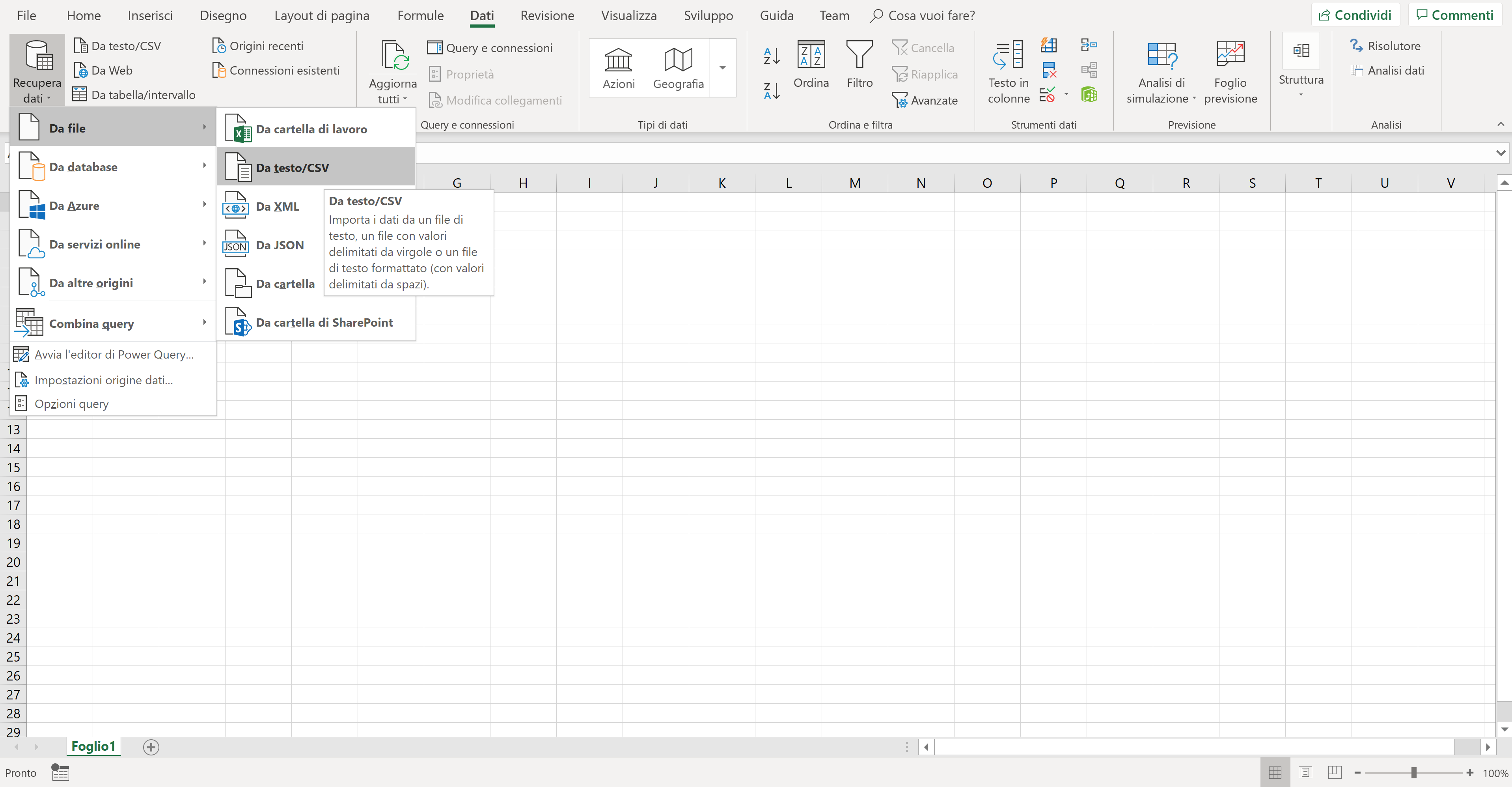Click the Rimuovi duplicati icon
1512x787 pixels.
1048,70
